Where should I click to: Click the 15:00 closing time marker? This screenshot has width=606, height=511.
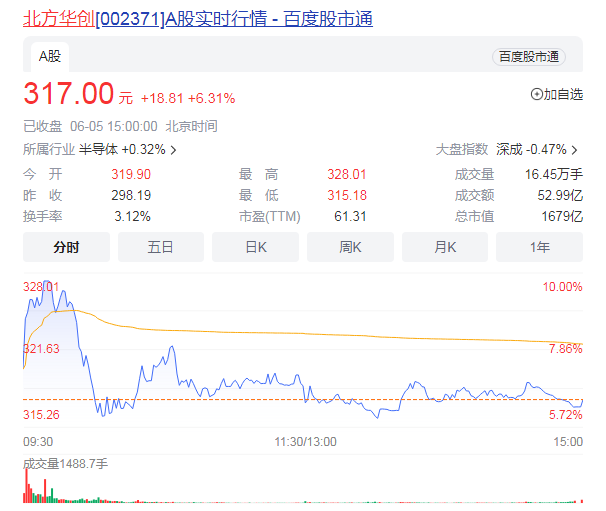tap(567, 441)
